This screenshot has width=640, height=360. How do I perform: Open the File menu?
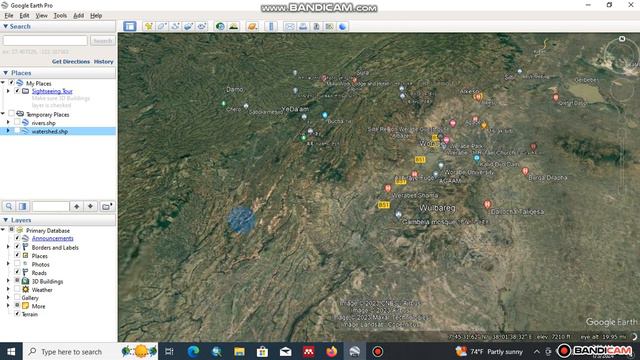tap(9, 16)
